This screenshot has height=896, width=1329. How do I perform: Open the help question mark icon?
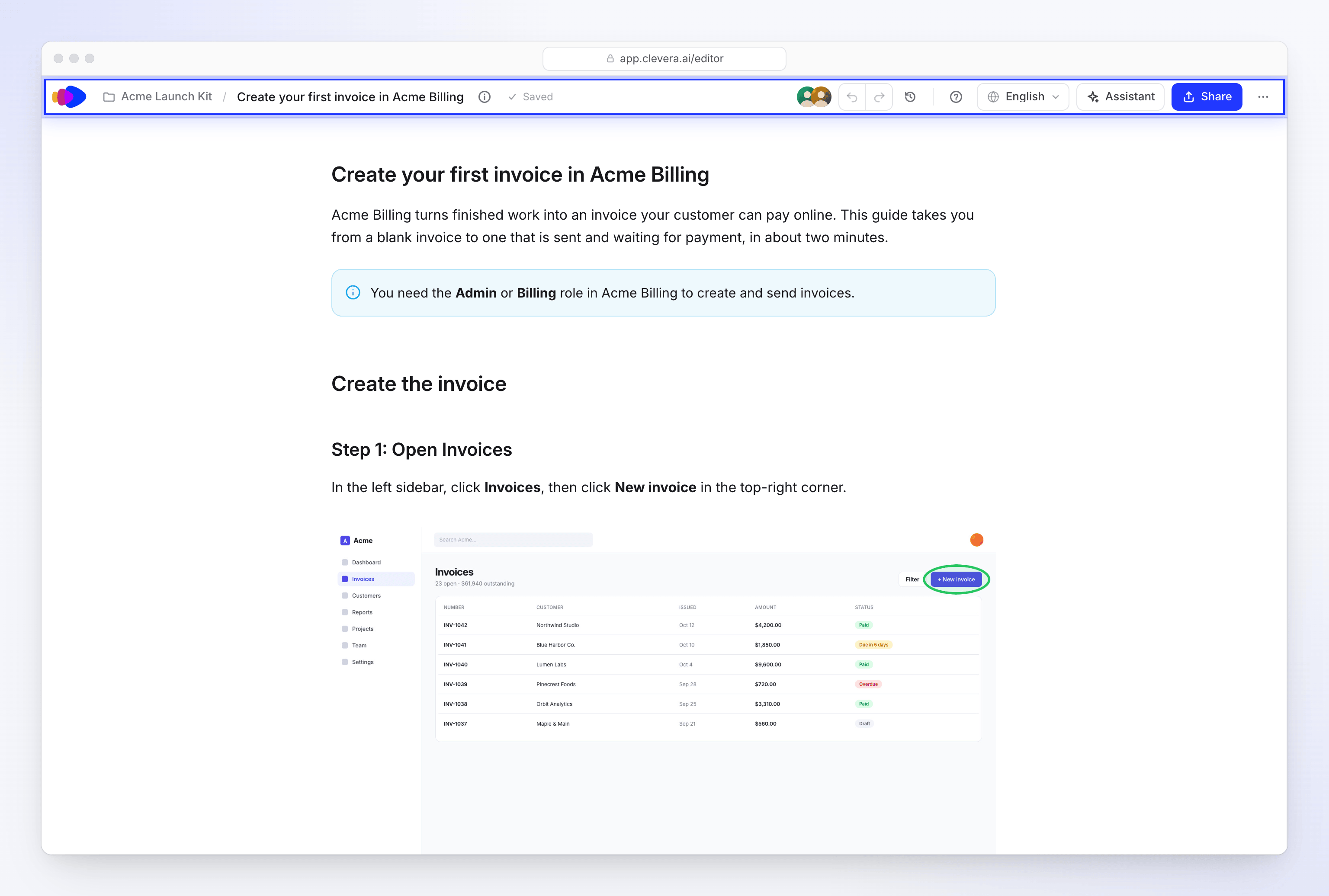tap(956, 96)
